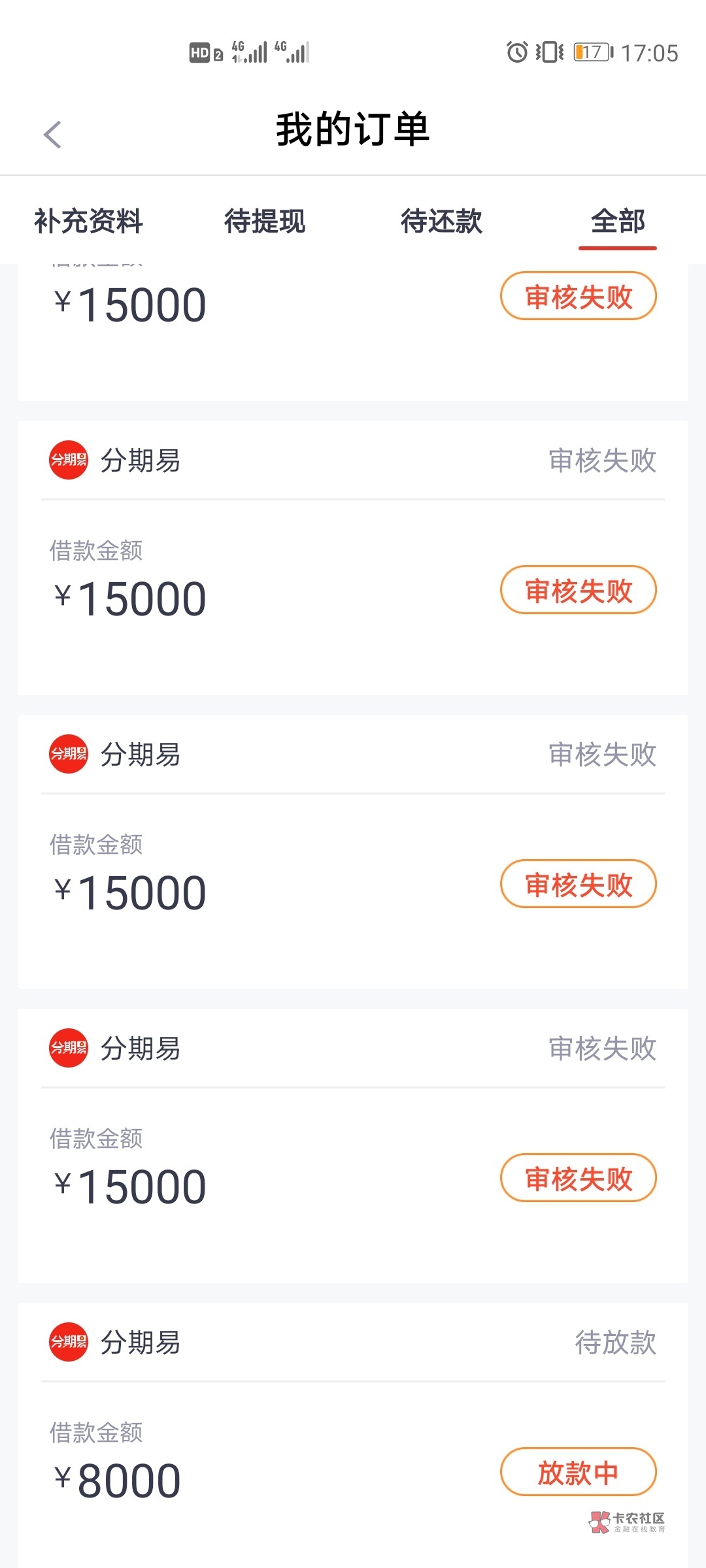The height and width of the screenshot is (1568, 706).
Task: Tap the 卡农社区 watermark logo
Action: click(627, 1521)
